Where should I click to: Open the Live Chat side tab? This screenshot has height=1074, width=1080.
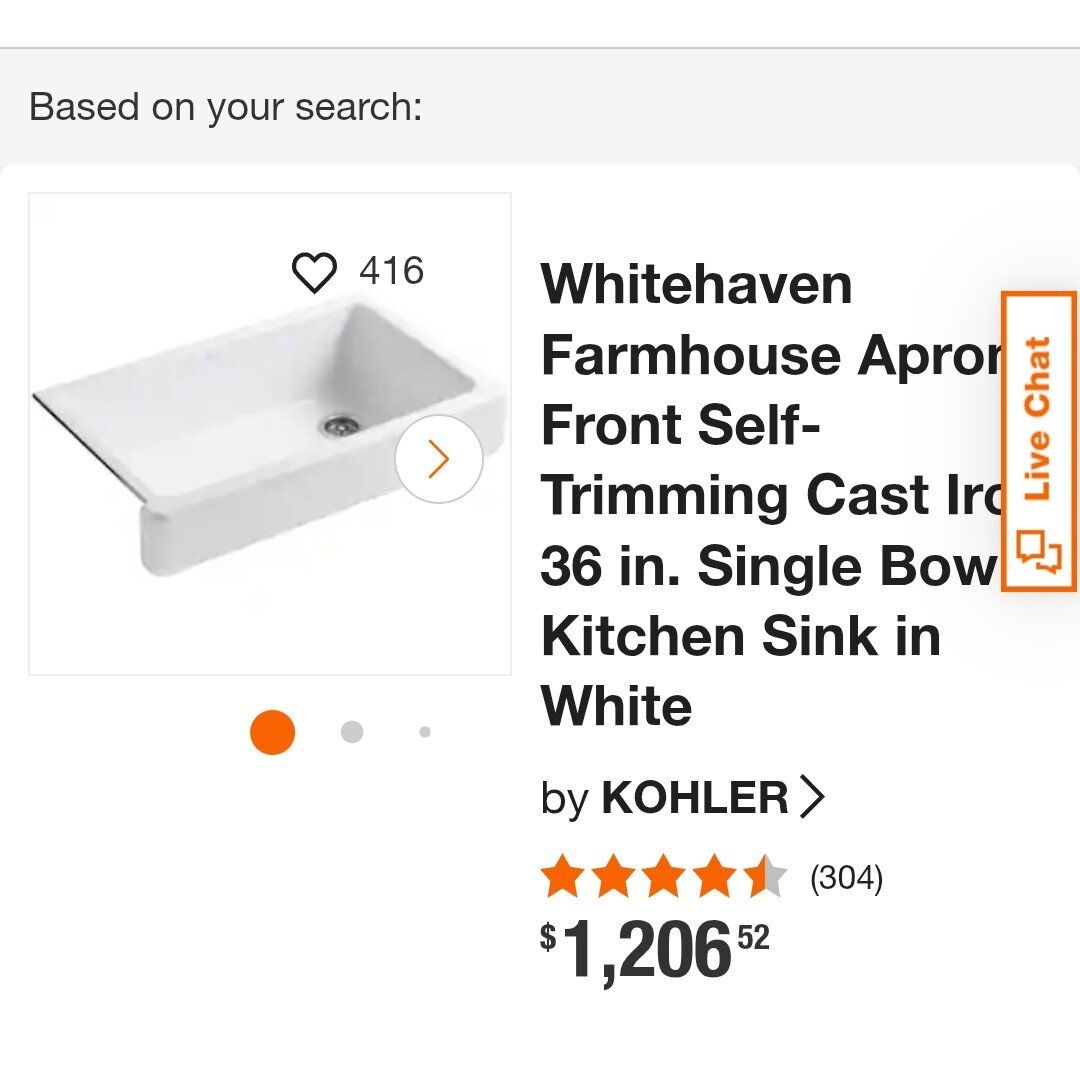pos(1039,420)
